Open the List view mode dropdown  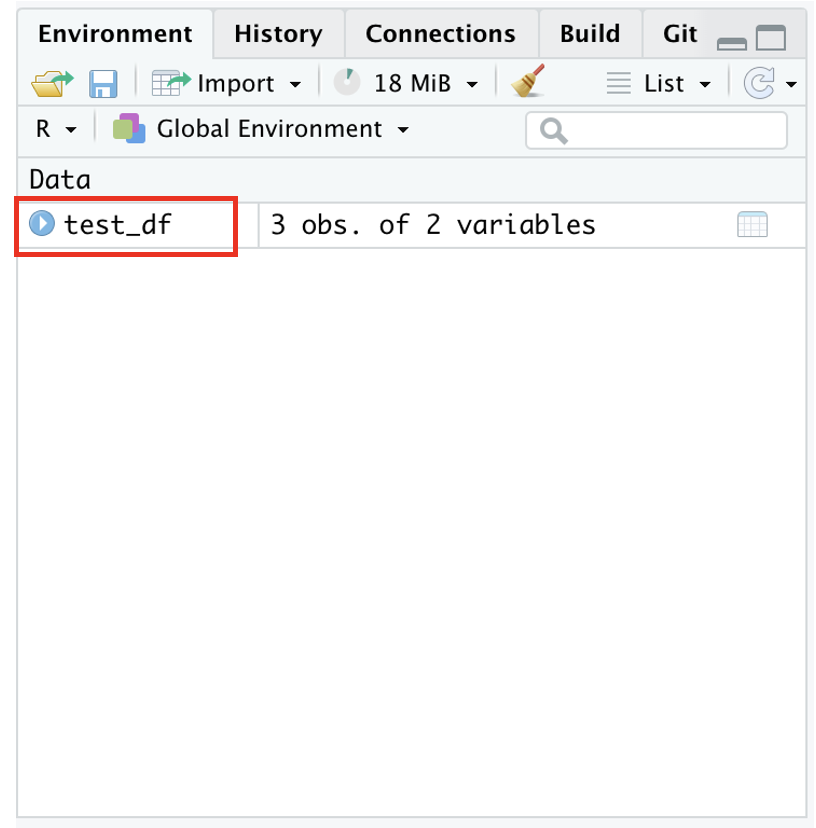660,84
